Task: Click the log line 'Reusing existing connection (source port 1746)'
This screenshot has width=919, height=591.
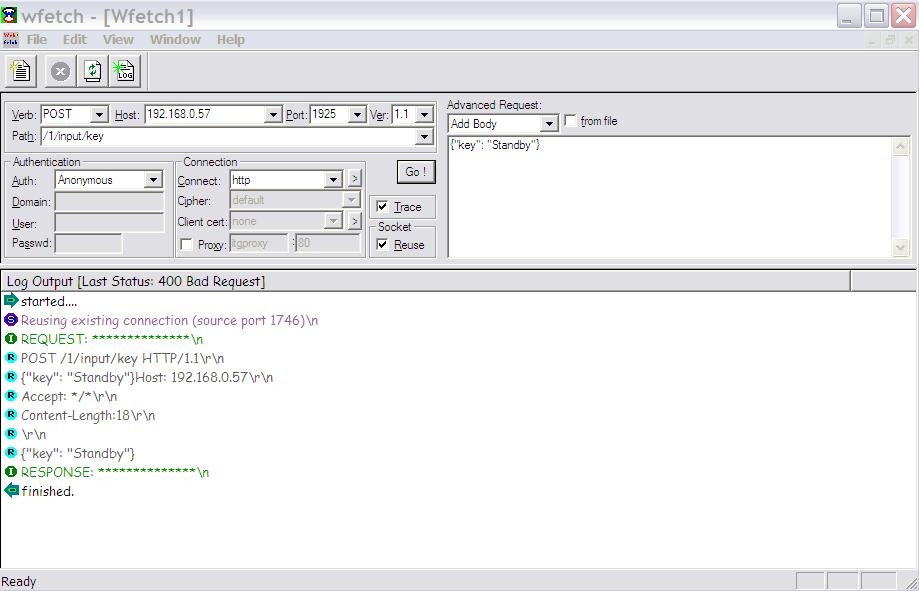Action: click(x=169, y=320)
